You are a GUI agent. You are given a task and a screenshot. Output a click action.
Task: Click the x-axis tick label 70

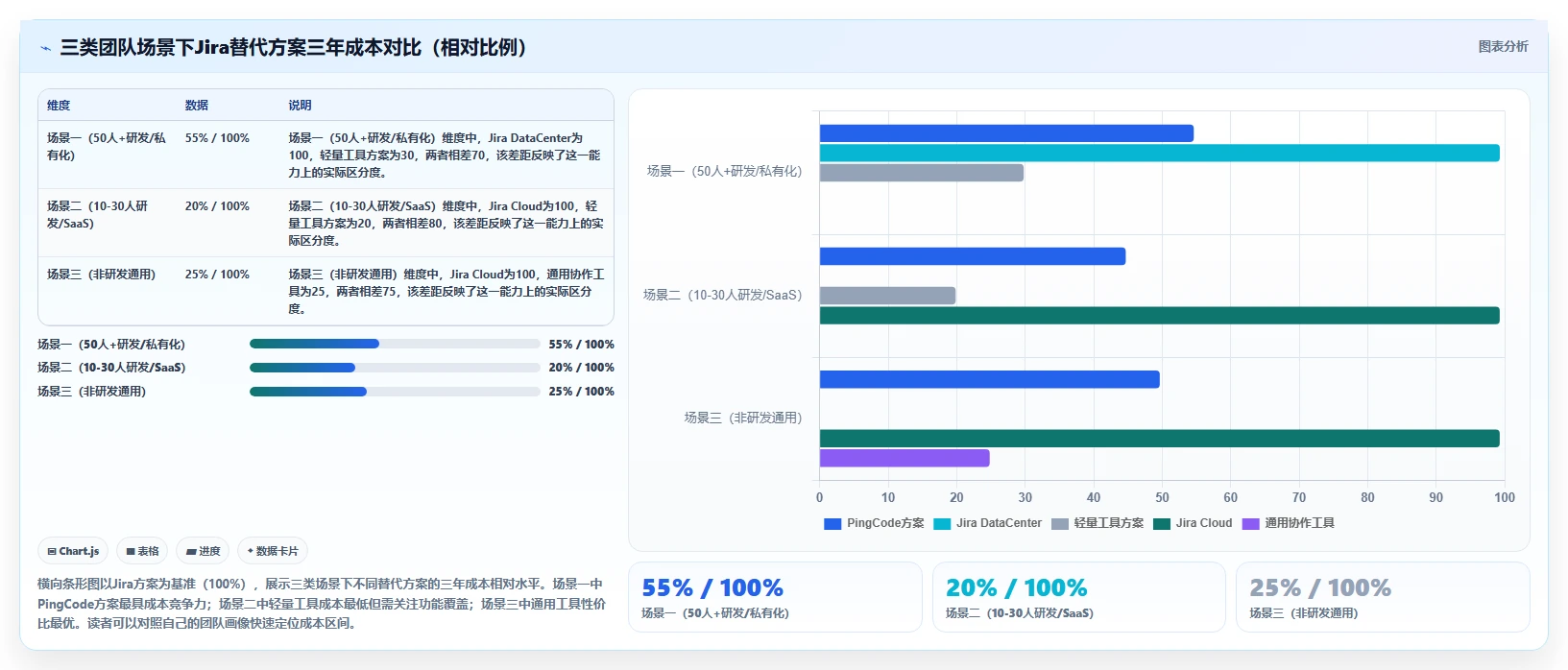[x=1299, y=498]
